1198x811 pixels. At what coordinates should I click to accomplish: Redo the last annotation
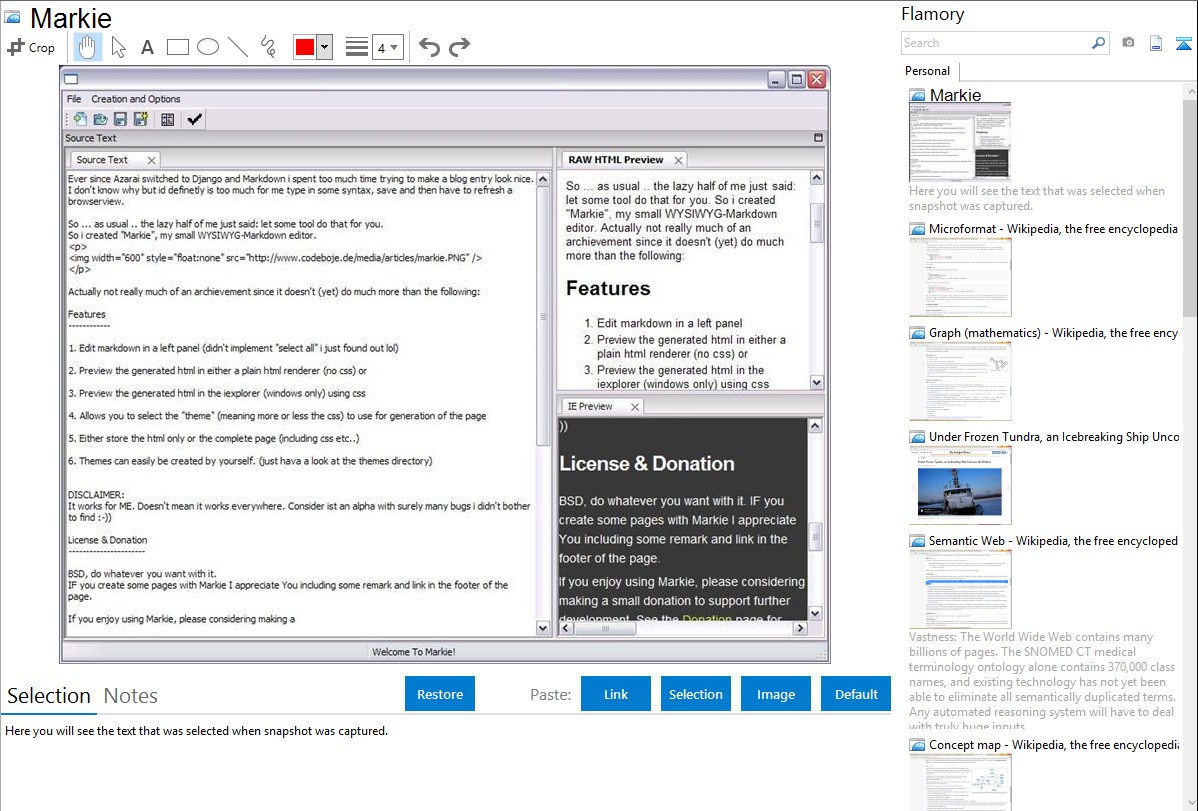click(459, 47)
